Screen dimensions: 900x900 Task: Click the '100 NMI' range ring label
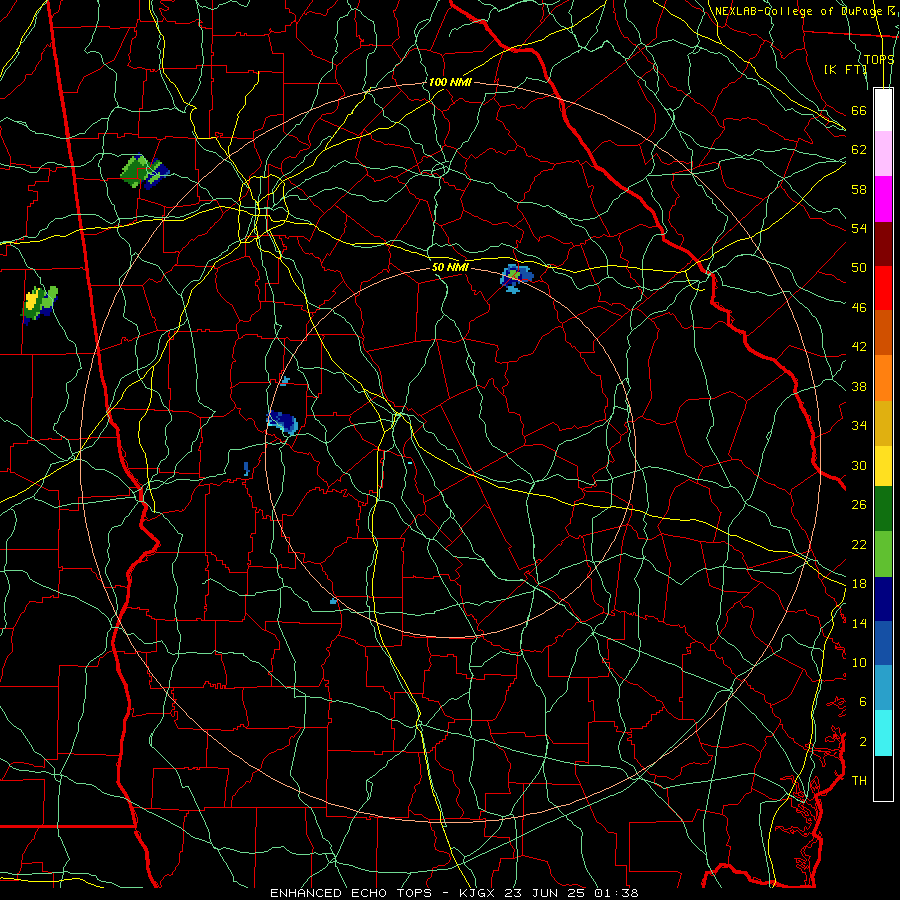(450, 82)
